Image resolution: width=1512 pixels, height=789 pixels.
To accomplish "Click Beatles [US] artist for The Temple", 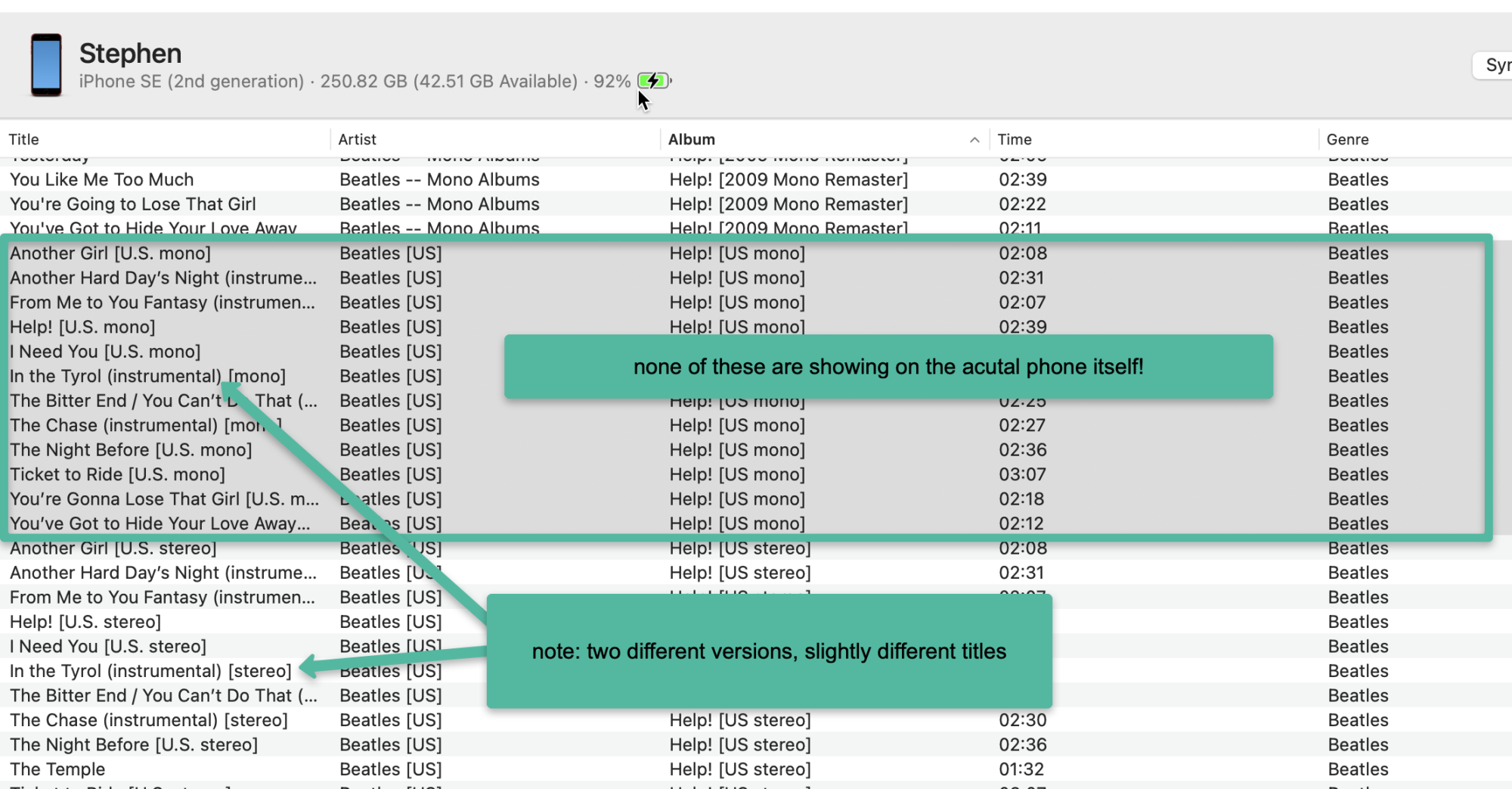I will click(390, 769).
